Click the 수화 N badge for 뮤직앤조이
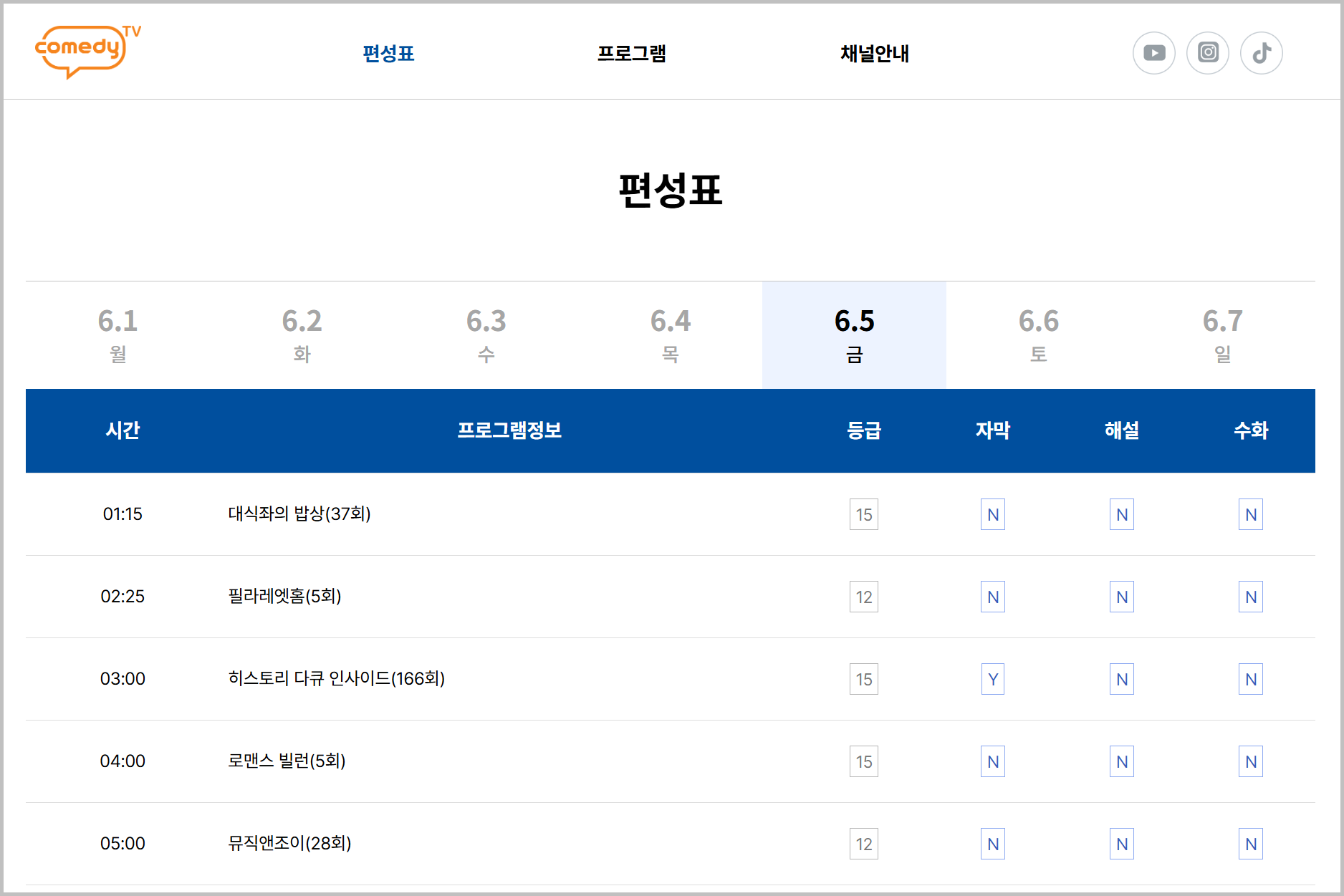This screenshot has height=896, width=1344. click(1251, 844)
